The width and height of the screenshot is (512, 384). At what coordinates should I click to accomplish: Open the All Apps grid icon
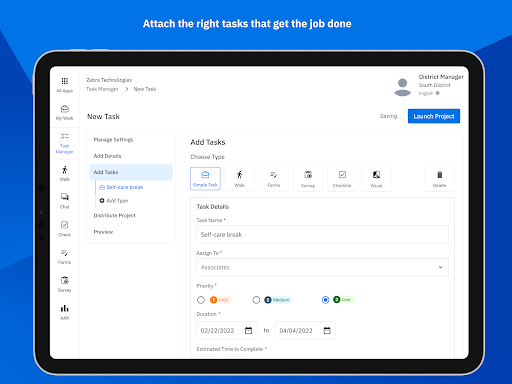[65, 81]
